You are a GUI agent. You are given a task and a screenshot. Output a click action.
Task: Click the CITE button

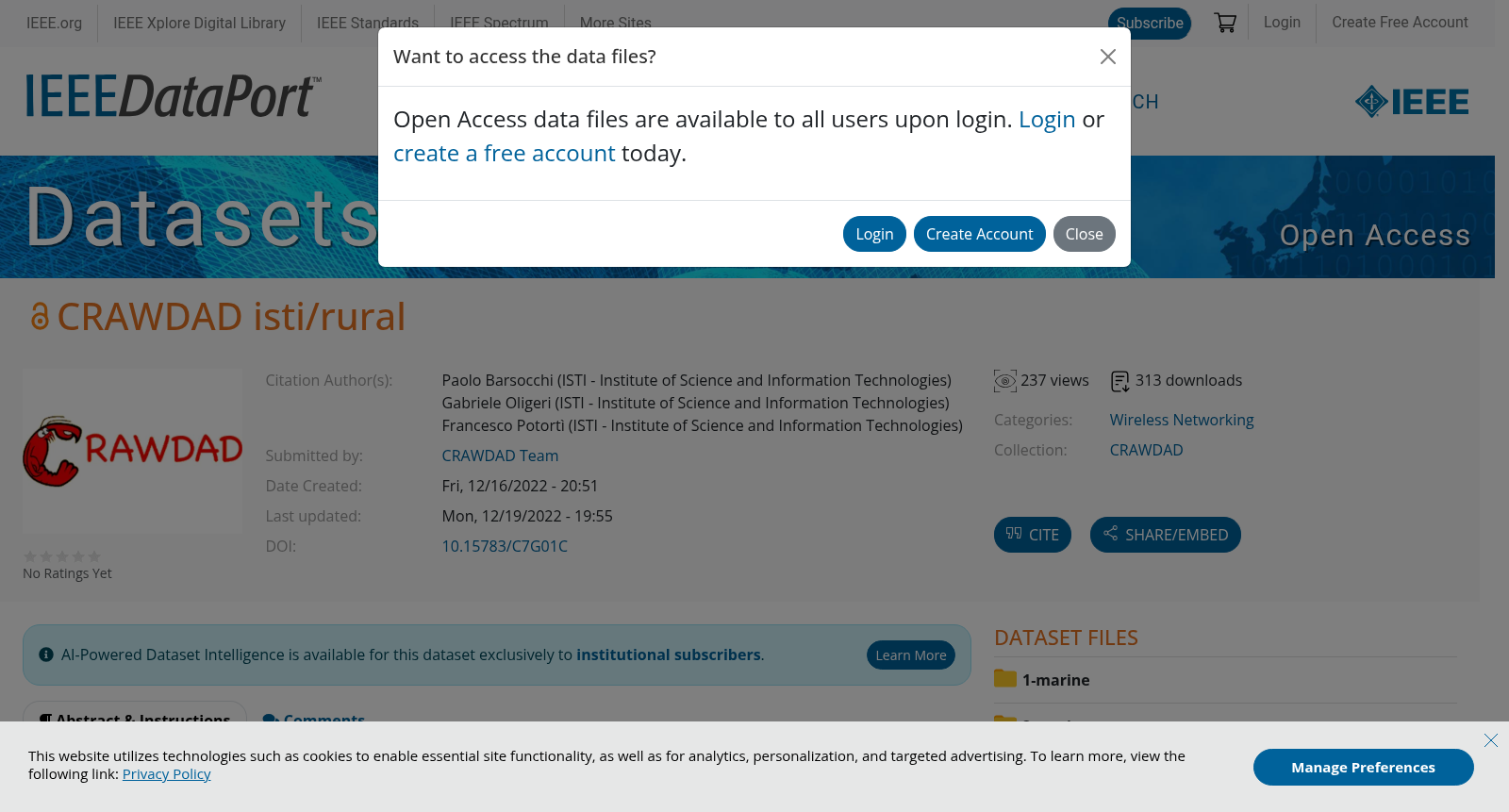pyautogui.click(x=1033, y=535)
